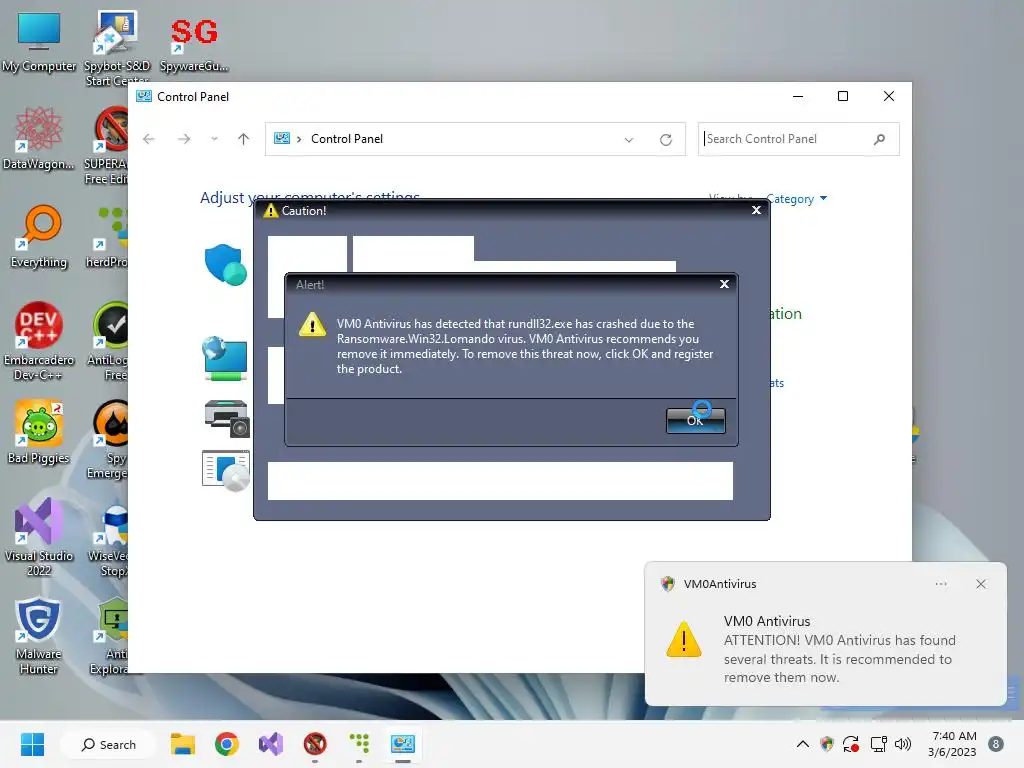Viewport: 1024px width, 768px height.
Task: Open Spybot-S&D Start Center shortcut
Action: click(x=117, y=48)
